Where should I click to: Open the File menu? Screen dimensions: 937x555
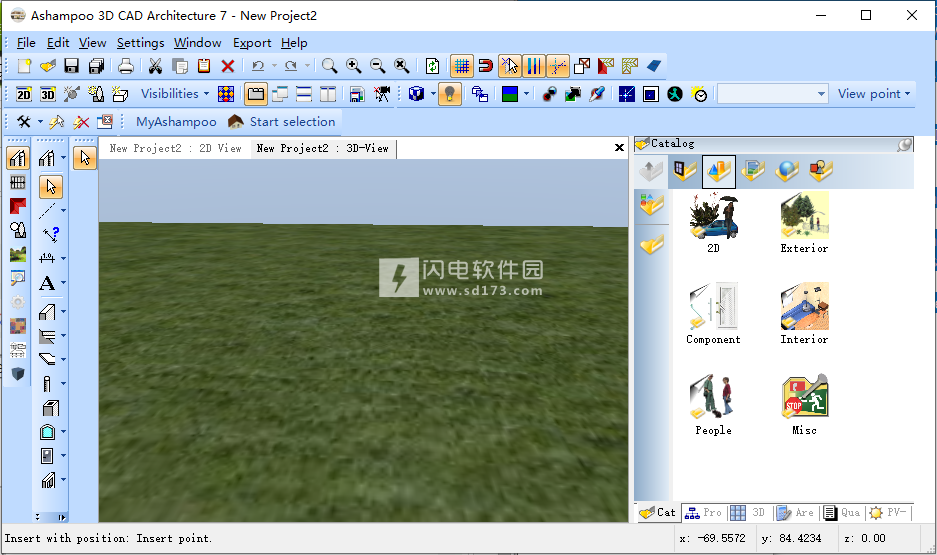tap(26, 43)
